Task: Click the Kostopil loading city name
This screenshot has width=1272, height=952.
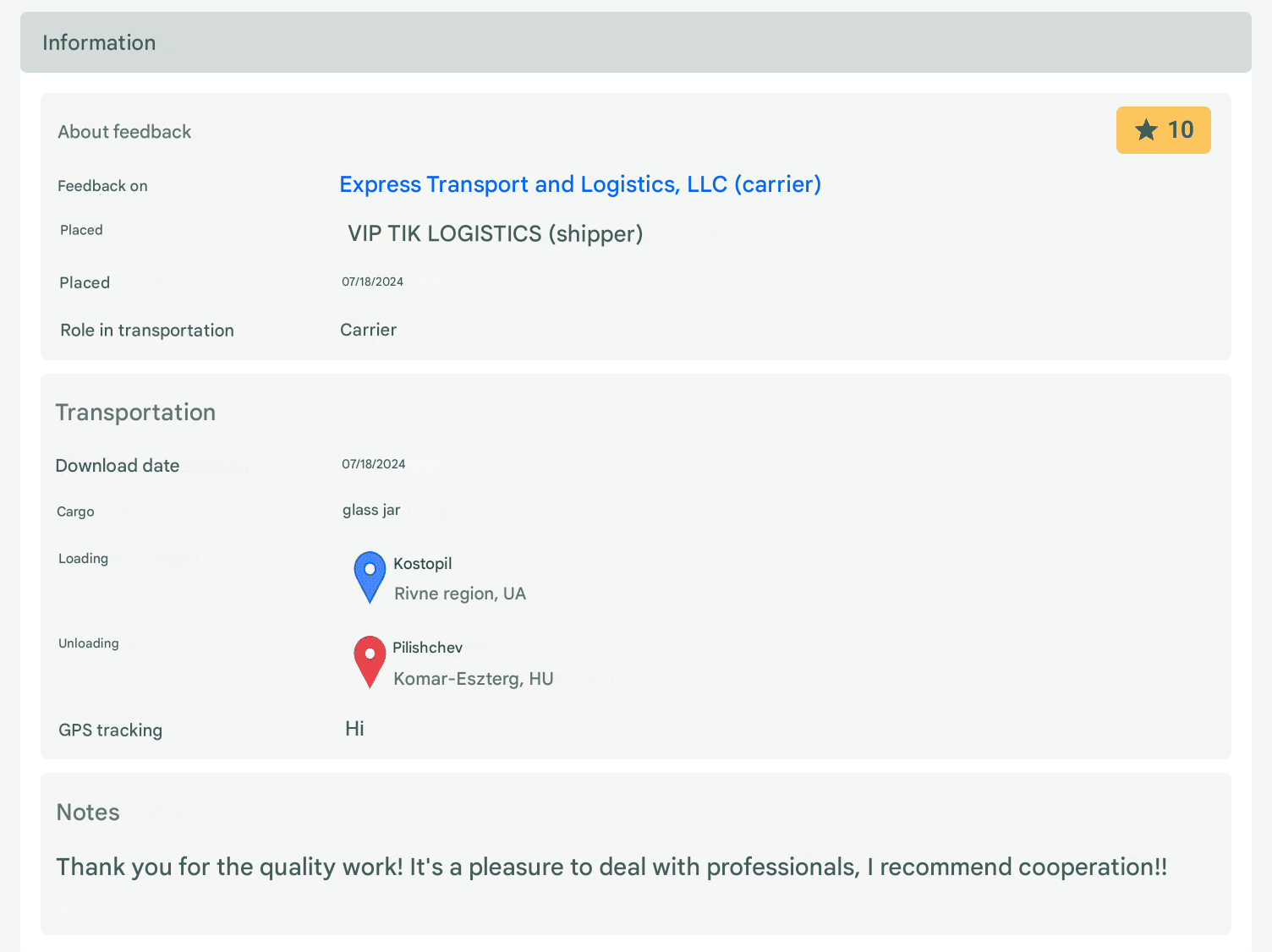Action: [x=423, y=564]
